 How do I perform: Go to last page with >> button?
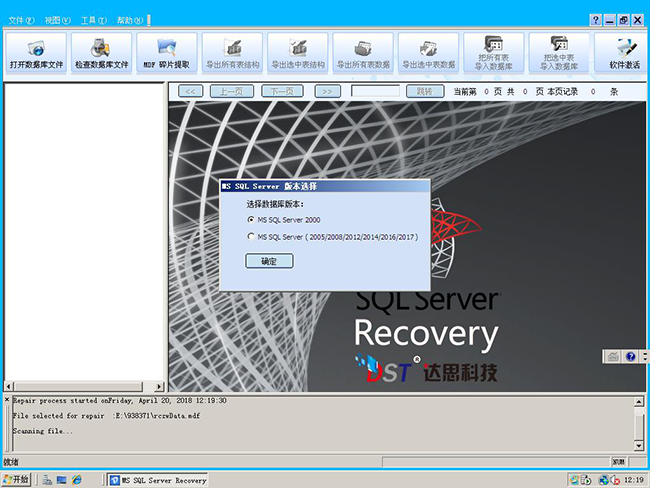(x=327, y=91)
